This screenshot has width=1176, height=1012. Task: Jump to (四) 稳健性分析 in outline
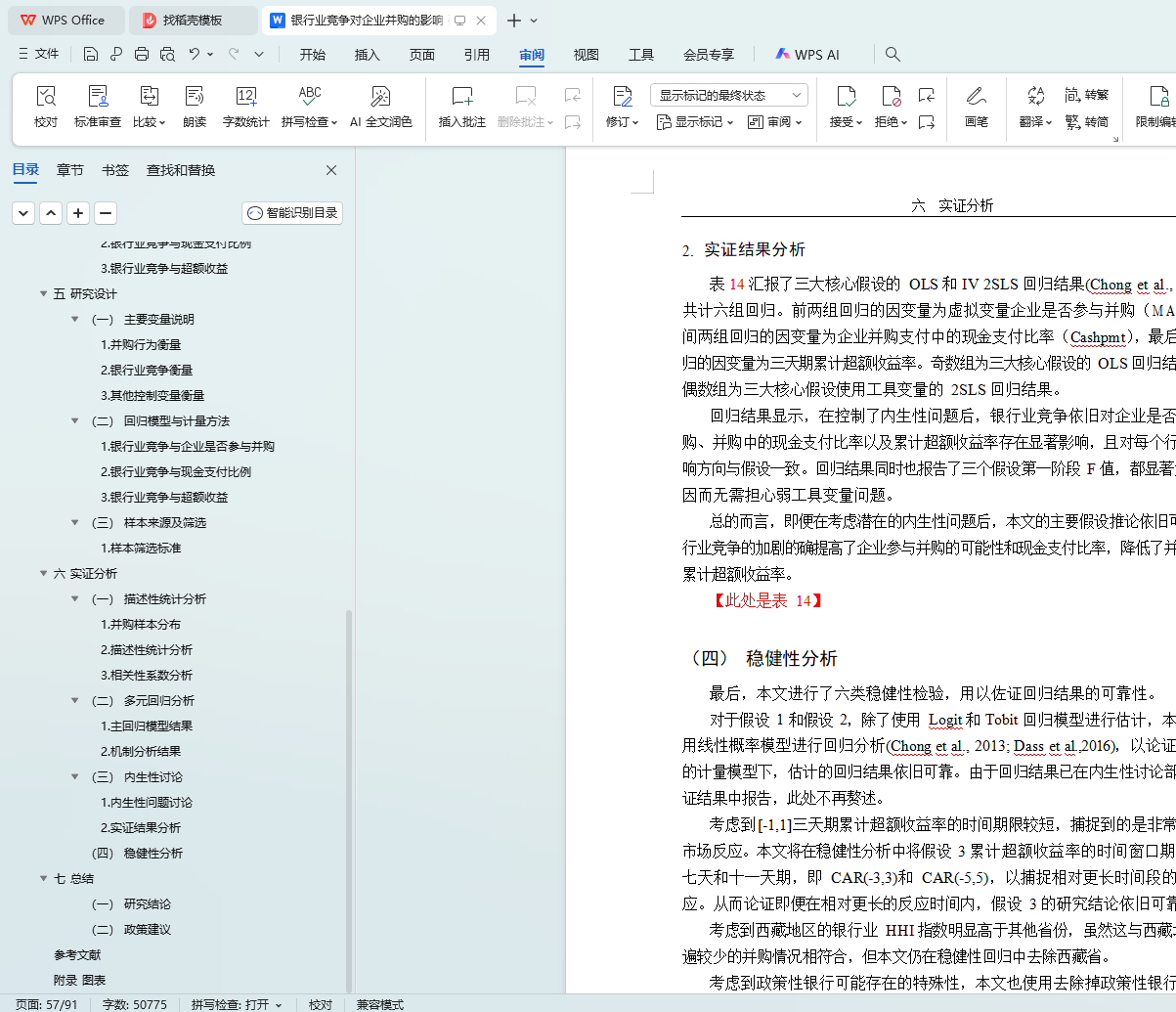(x=137, y=853)
